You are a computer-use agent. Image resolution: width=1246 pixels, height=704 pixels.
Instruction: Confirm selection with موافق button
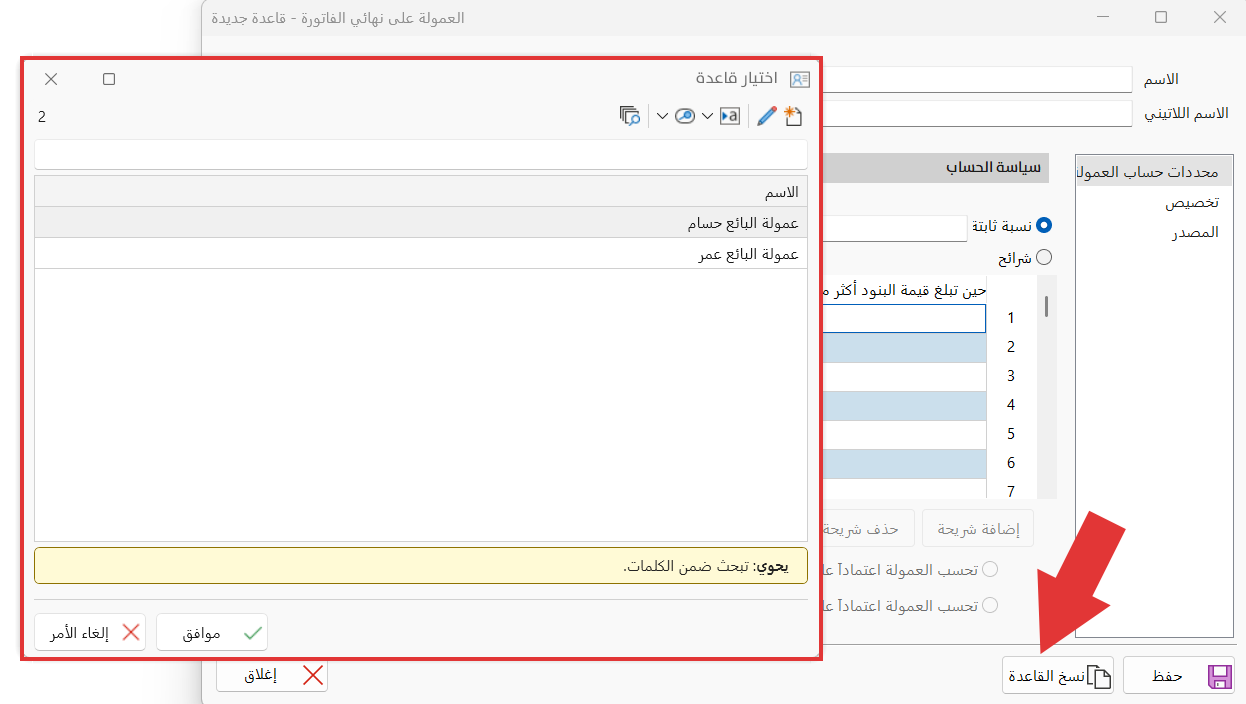coord(212,633)
